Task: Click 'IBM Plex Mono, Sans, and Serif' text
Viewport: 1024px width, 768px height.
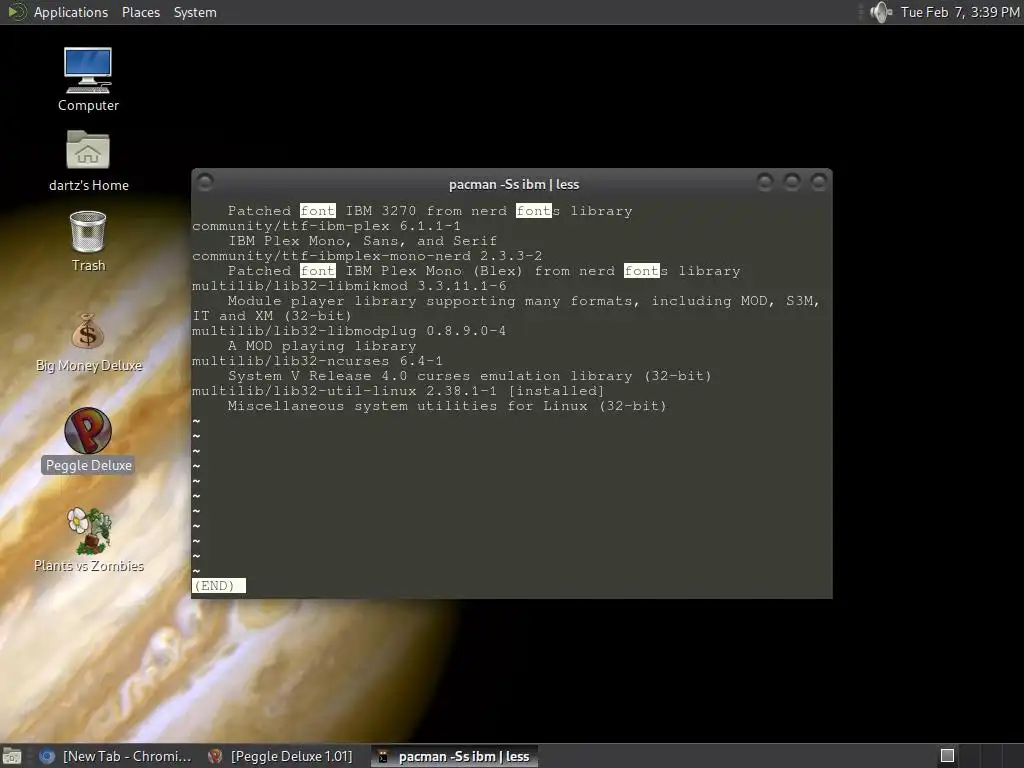Action: [362, 241]
